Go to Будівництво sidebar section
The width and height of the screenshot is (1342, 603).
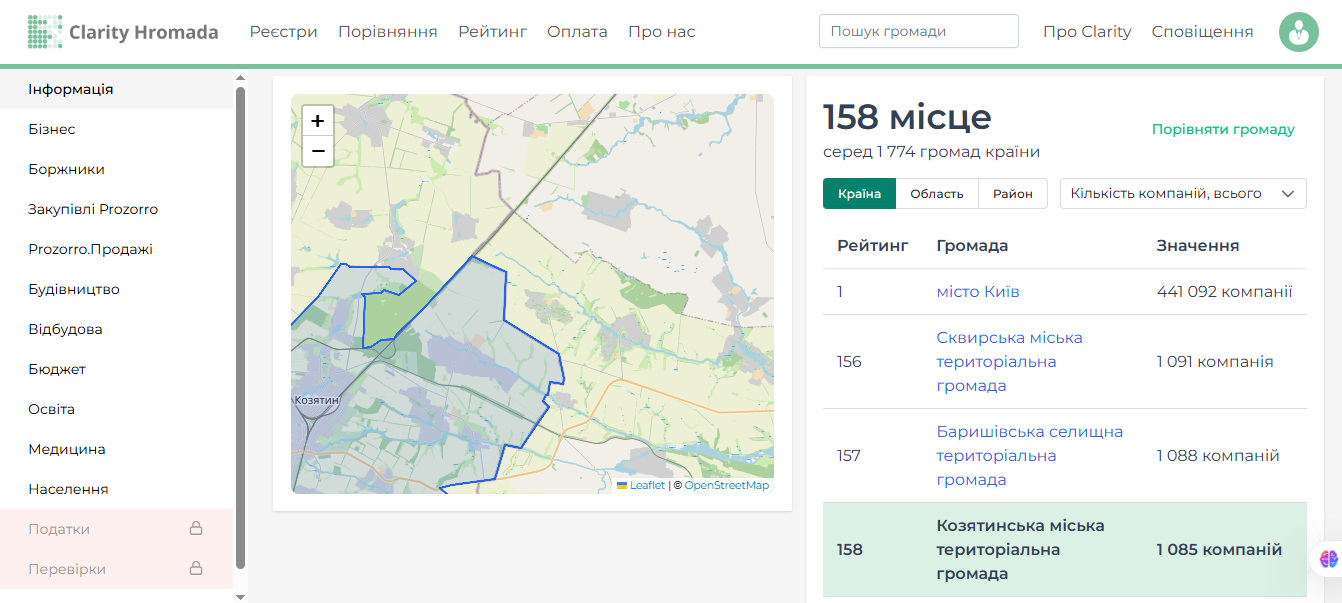point(116,289)
